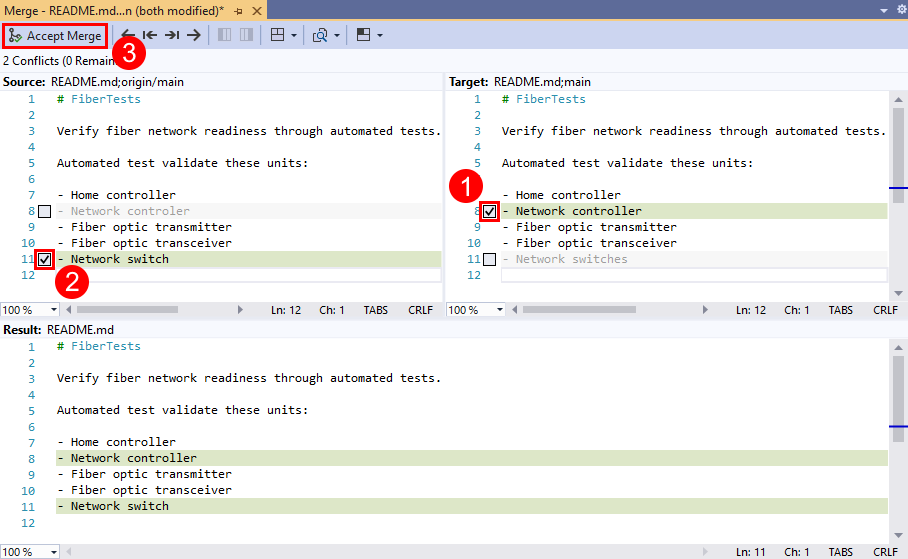Go to the next conflict arrow
Viewport: 908px width, 559px height.
[193, 35]
